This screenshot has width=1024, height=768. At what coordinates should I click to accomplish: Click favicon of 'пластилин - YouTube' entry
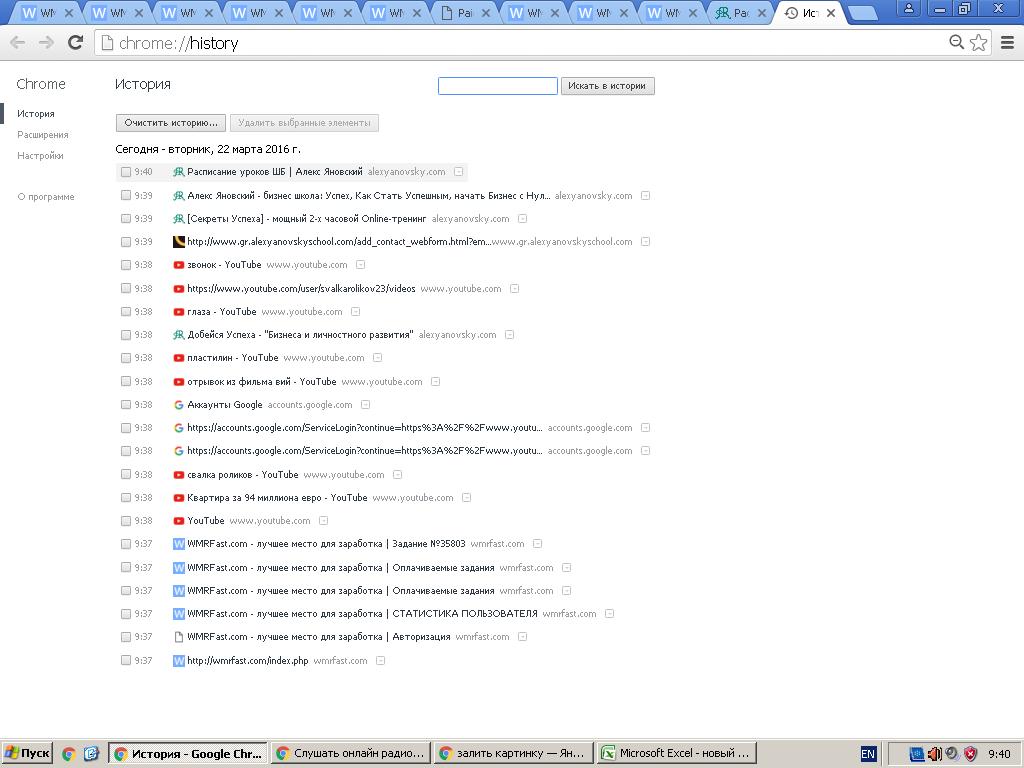(x=178, y=358)
